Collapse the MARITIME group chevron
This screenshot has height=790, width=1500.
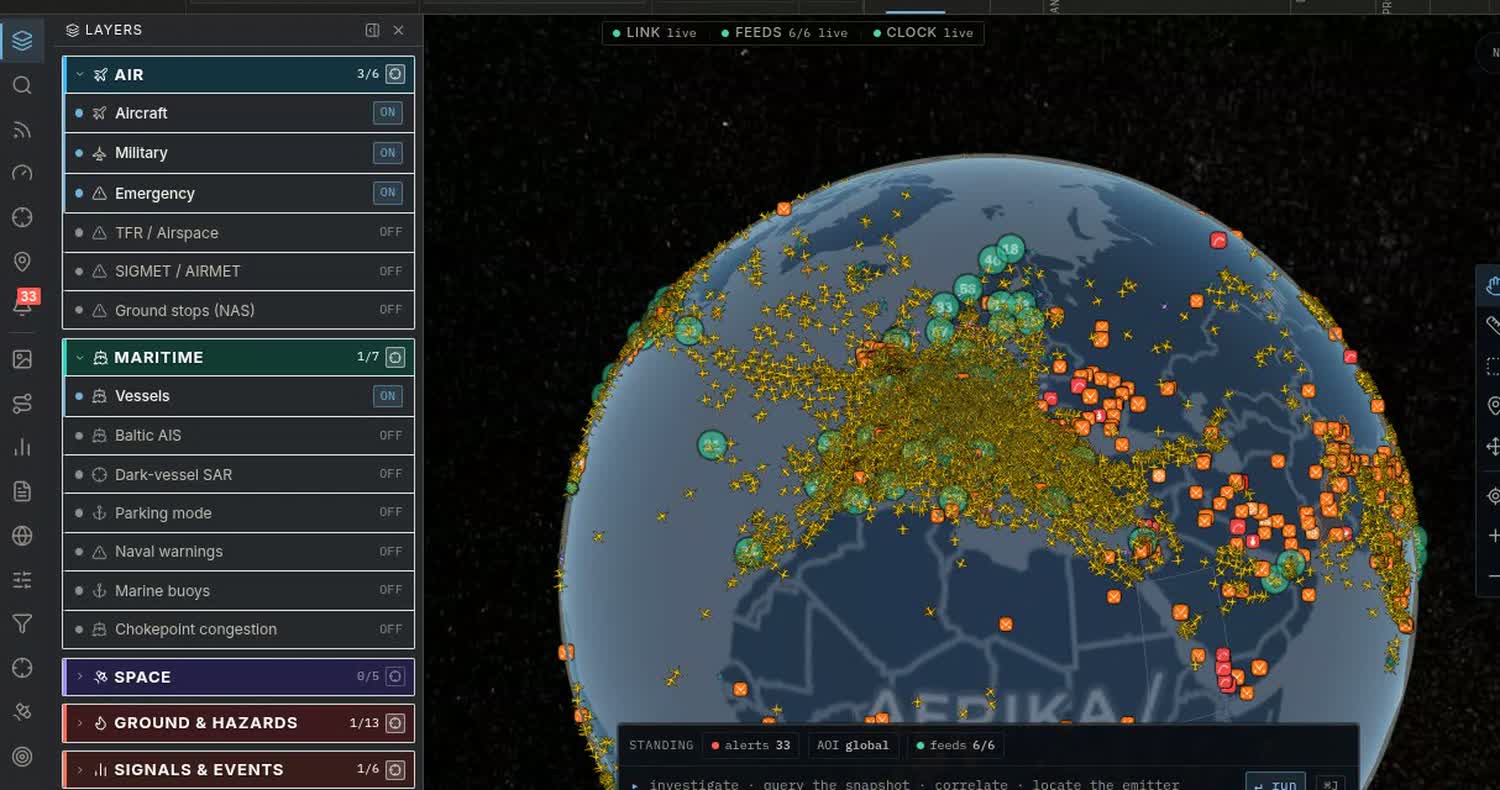tap(80, 357)
